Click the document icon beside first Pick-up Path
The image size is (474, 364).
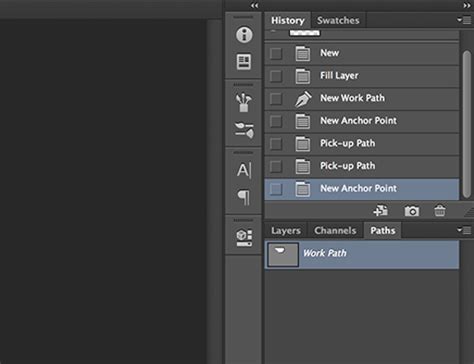pyautogui.click(x=302, y=144)
